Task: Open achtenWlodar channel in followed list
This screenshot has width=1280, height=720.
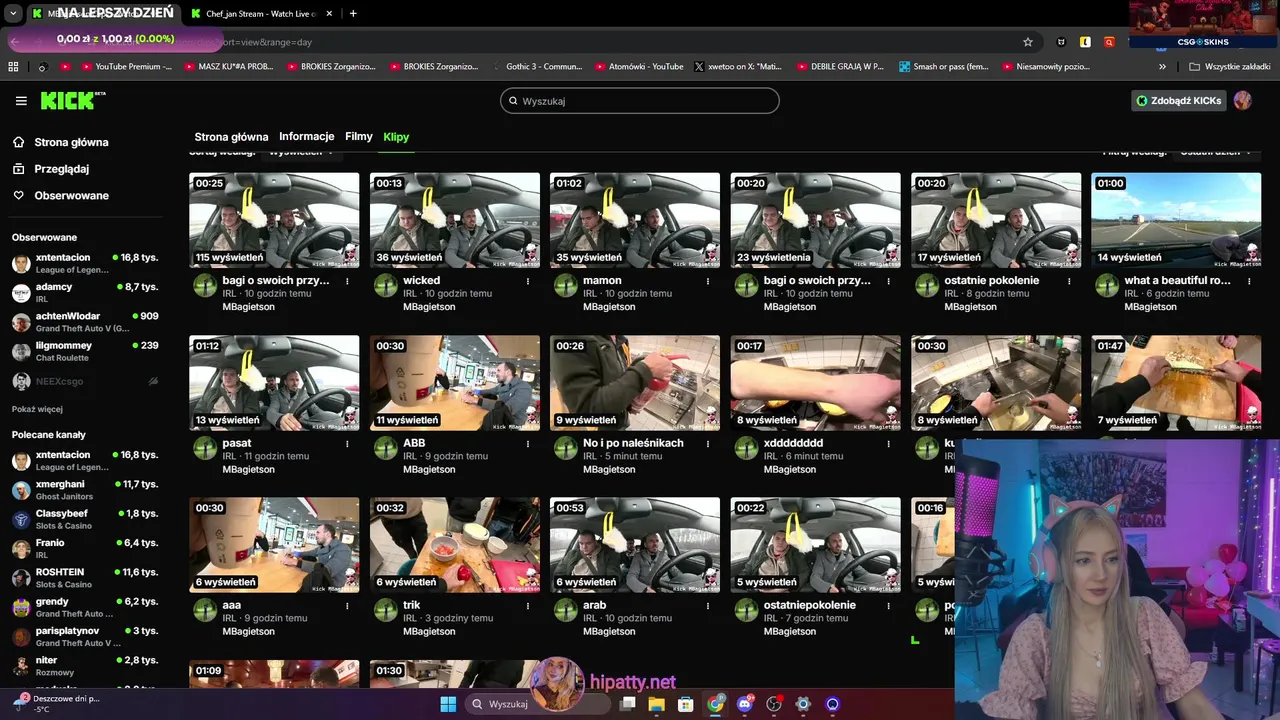Action: pos(85,322)
